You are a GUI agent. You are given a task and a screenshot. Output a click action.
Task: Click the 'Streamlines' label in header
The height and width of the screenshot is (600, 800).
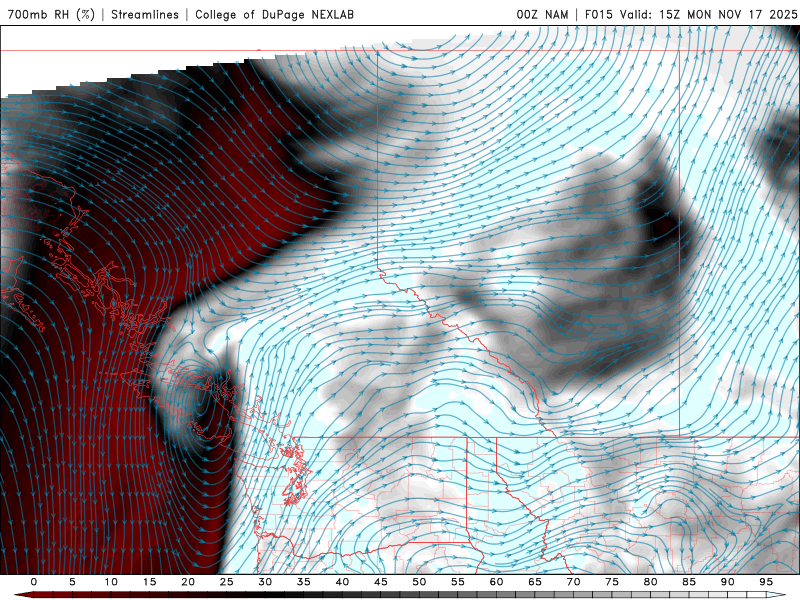[145, 14]
